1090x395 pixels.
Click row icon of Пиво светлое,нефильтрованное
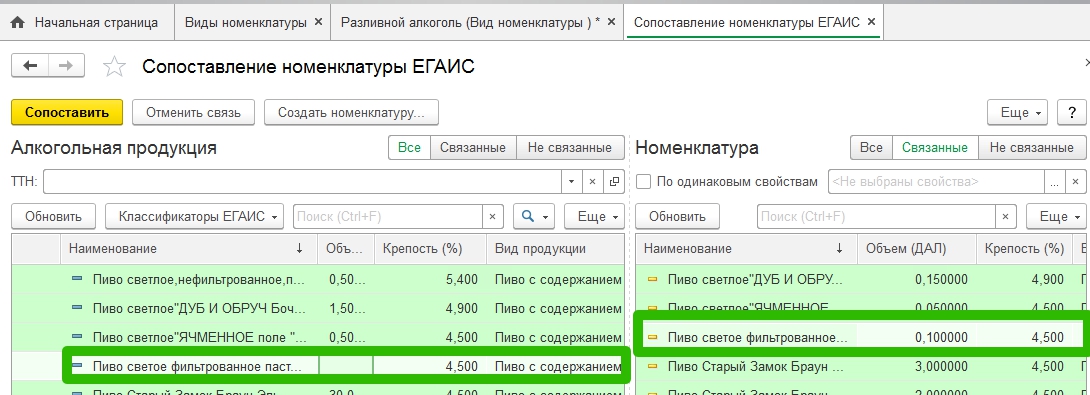pyautogui.click(x=77, y=280)
